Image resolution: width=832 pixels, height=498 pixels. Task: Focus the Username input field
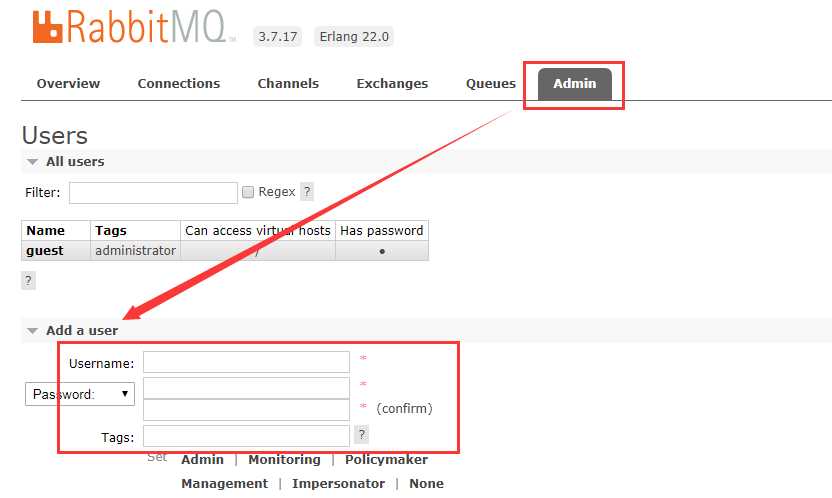pyautogui.click(x=246, y=362)
